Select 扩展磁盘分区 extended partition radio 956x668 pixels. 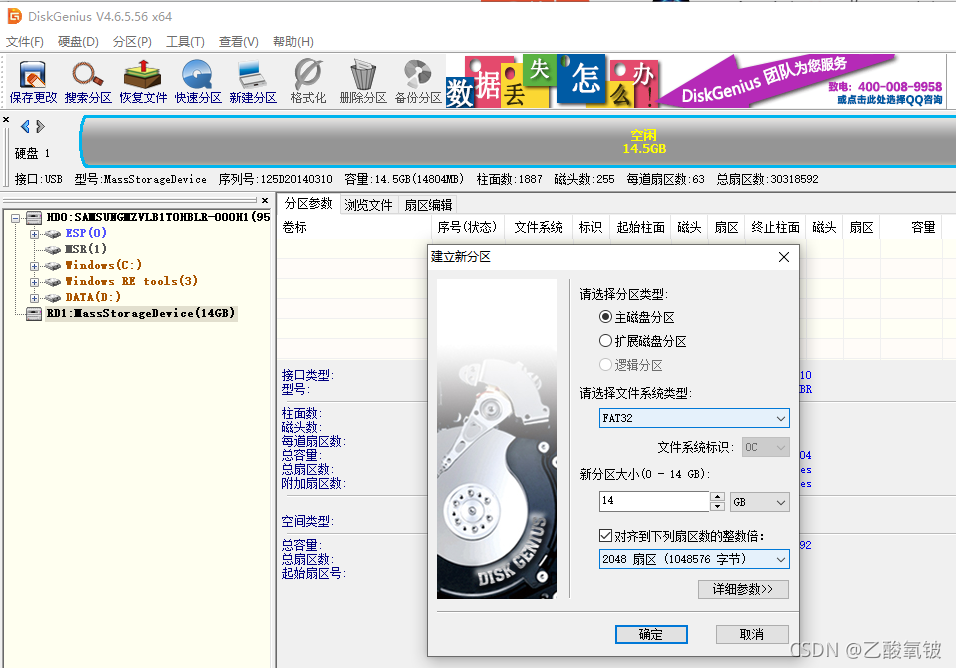(x=605, y=341)
